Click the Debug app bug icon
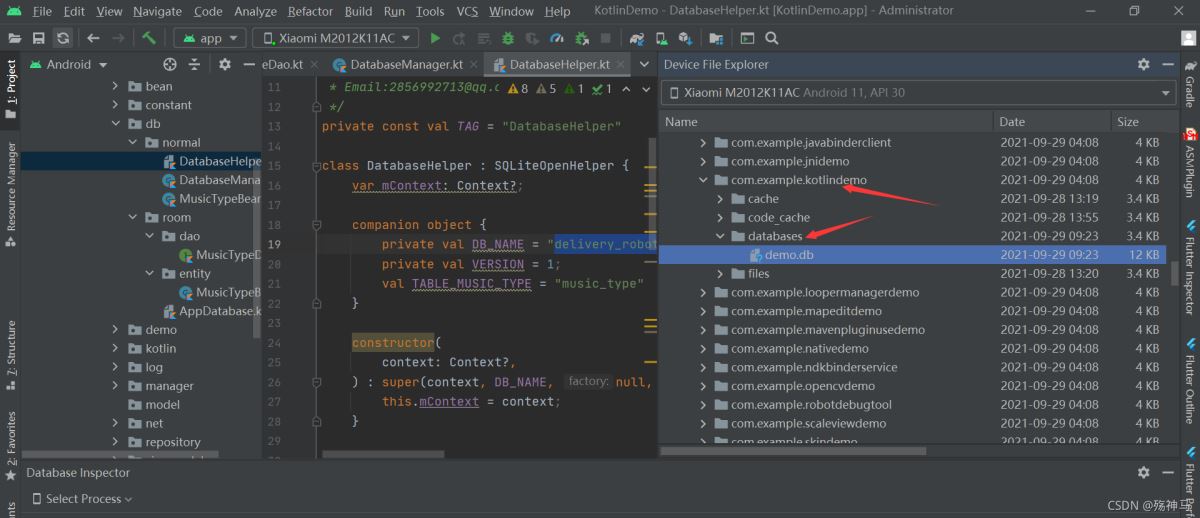 (x=508, y=38)
